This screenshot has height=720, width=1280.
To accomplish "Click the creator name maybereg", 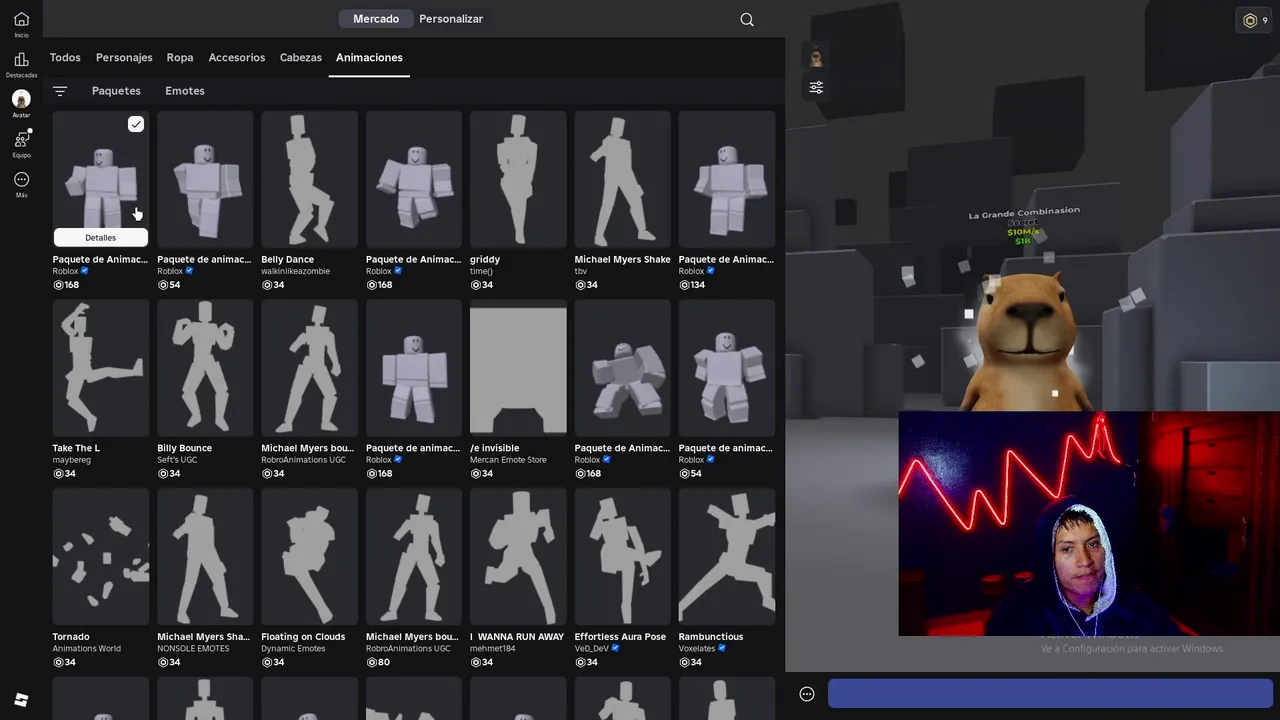I will [x=71, y=460].
